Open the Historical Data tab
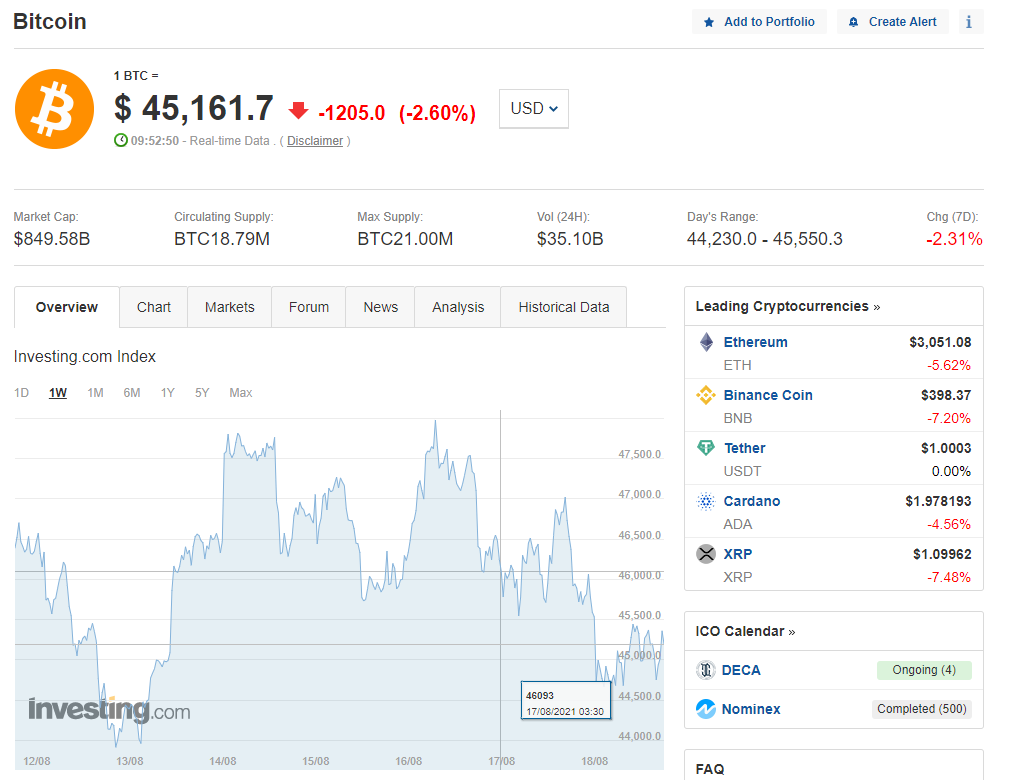Viewport: 1029px width, 780px height. [564, 307]
